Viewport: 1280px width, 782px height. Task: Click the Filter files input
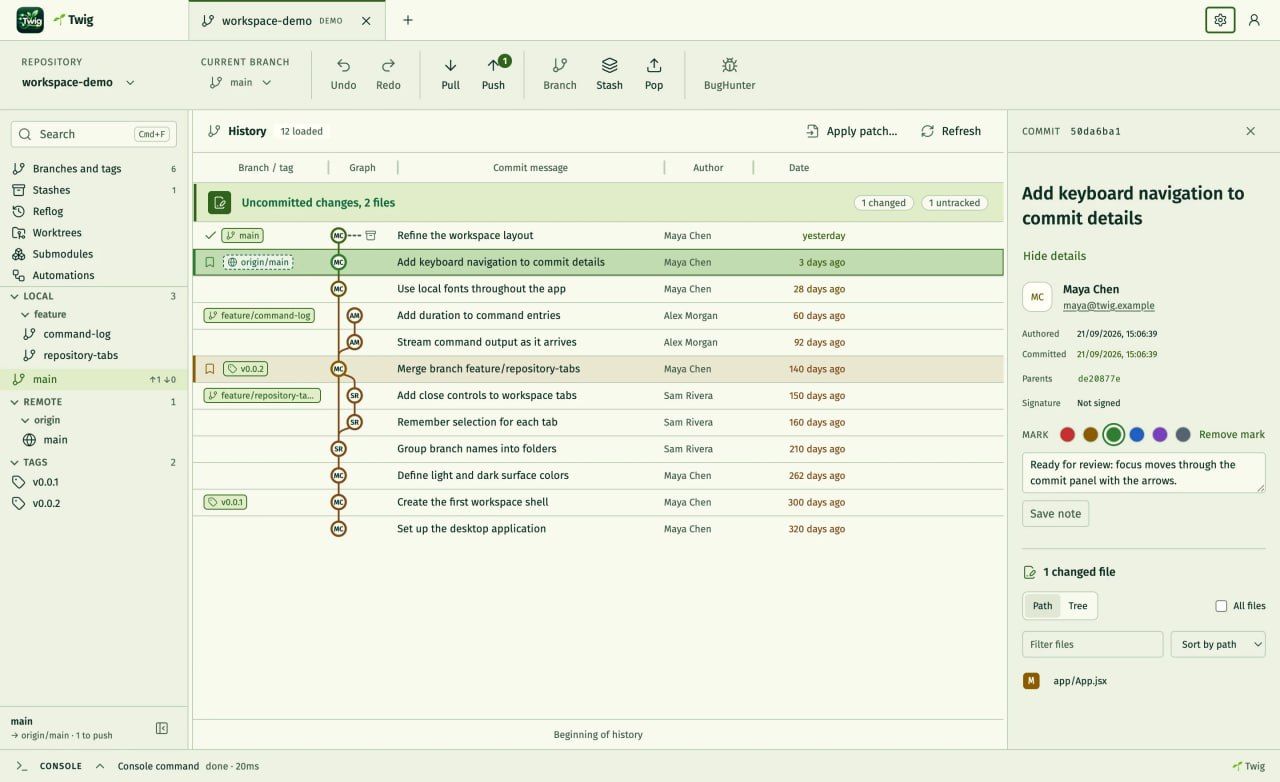[x=1092, y=644]
